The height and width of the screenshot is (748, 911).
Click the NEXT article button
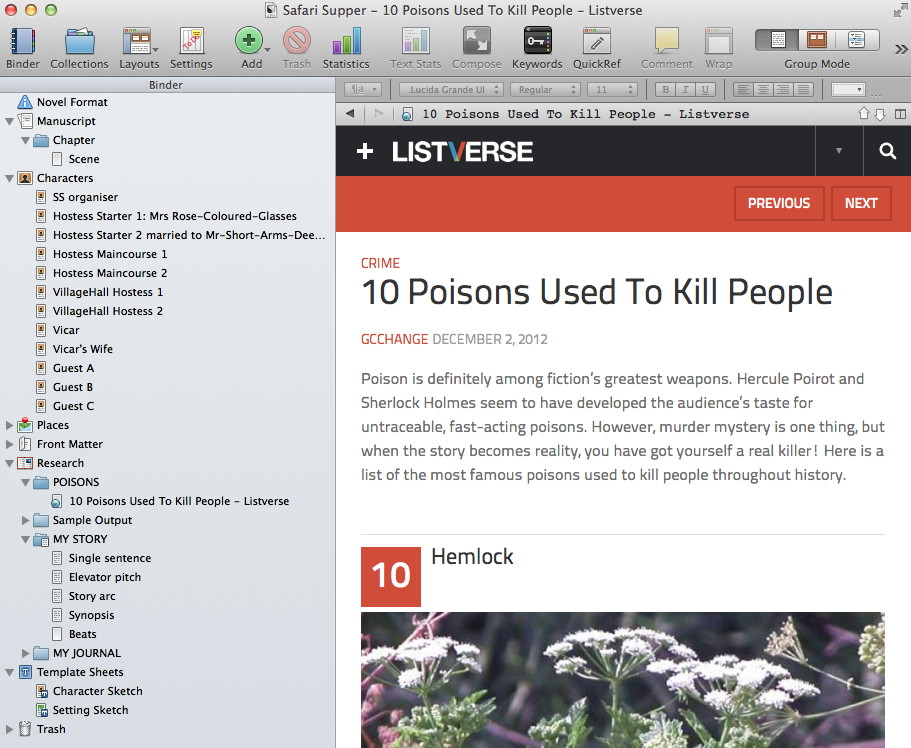click(x=861, y=203)
